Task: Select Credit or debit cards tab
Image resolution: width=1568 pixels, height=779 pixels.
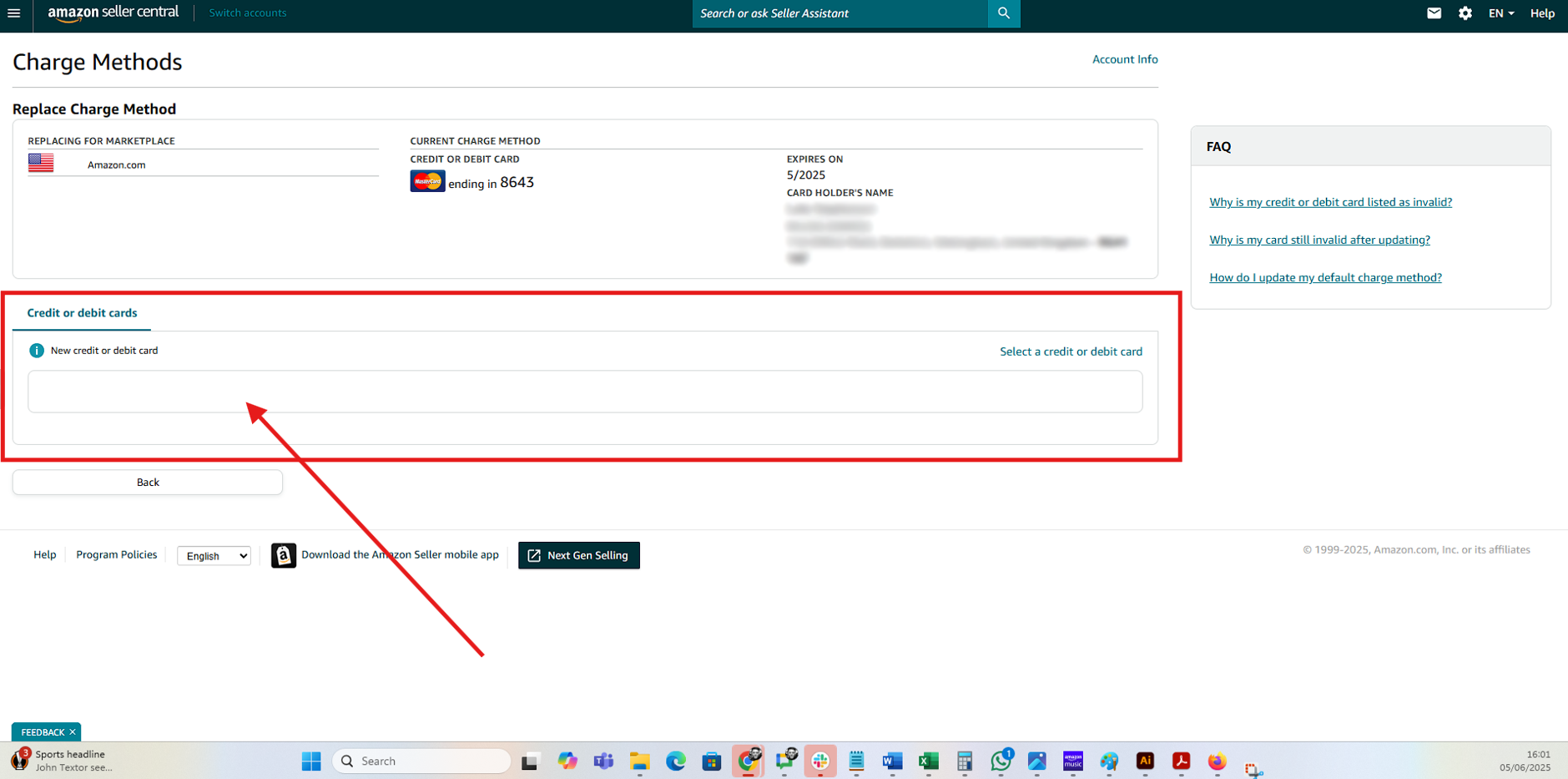Action: [82, 313]
